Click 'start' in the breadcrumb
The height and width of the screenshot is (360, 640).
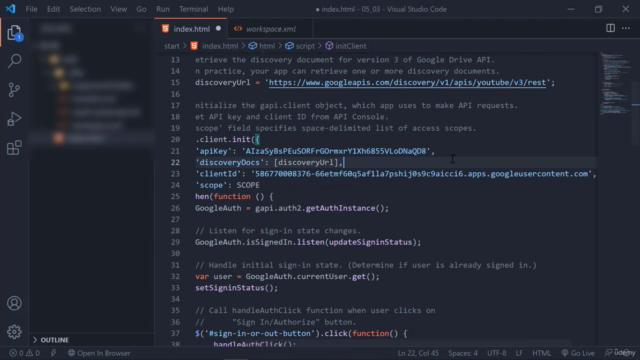pos(172,46)
